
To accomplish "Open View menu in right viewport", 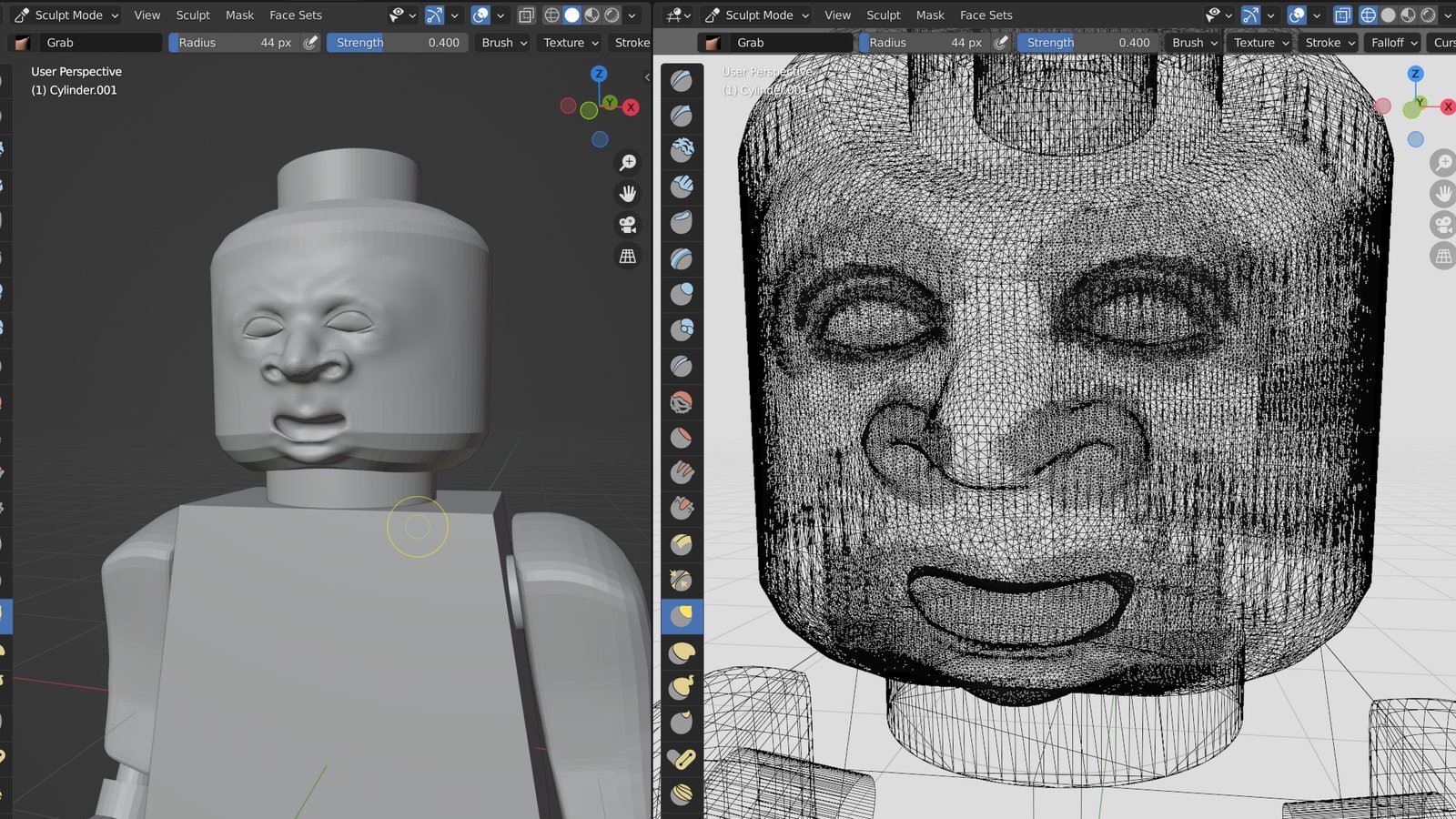I will click(x=837, y=15).
